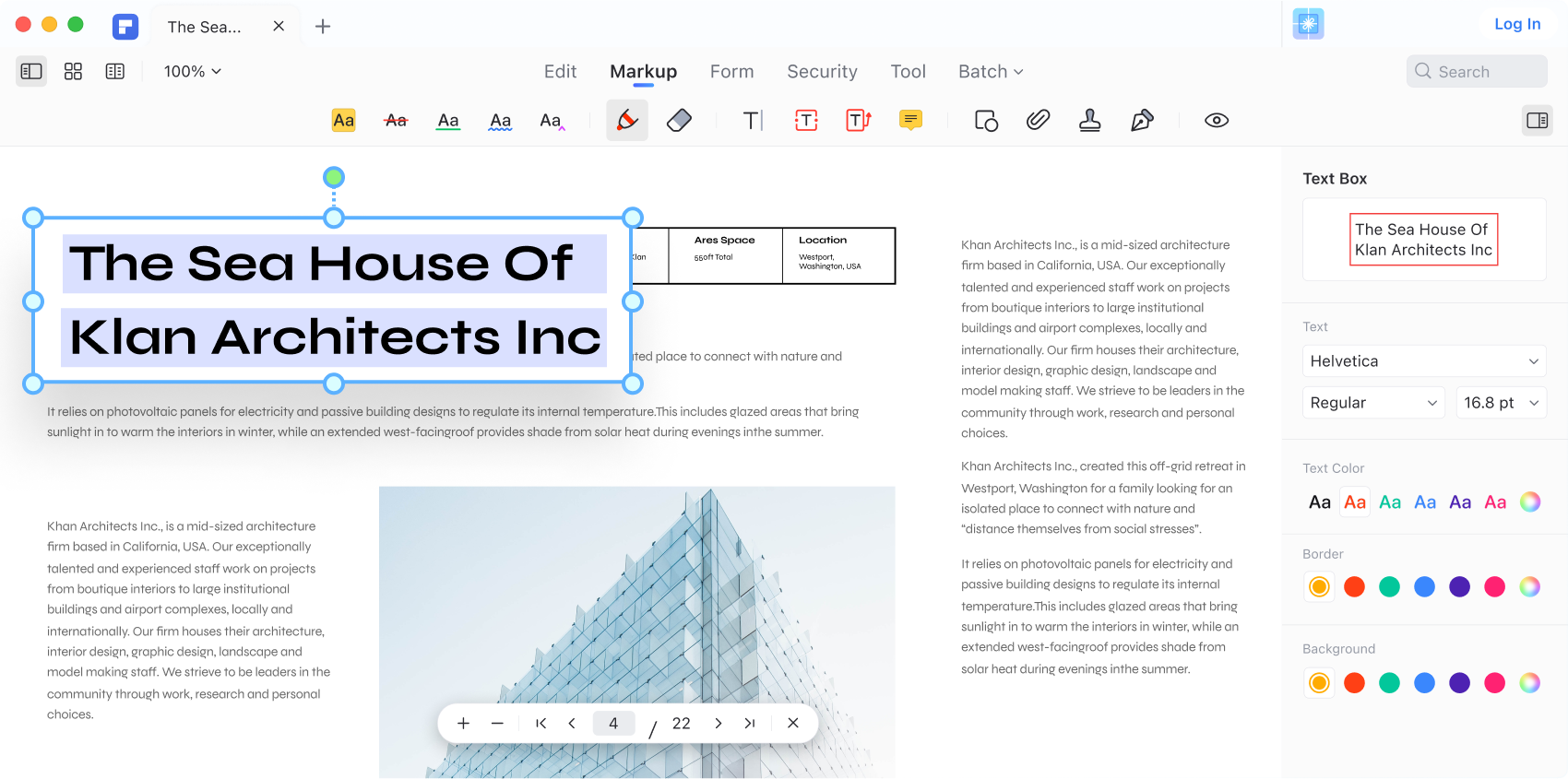Screen dimensions: 1568x779
Task: Open the signature pen tool
Action: coord(1142,121)
